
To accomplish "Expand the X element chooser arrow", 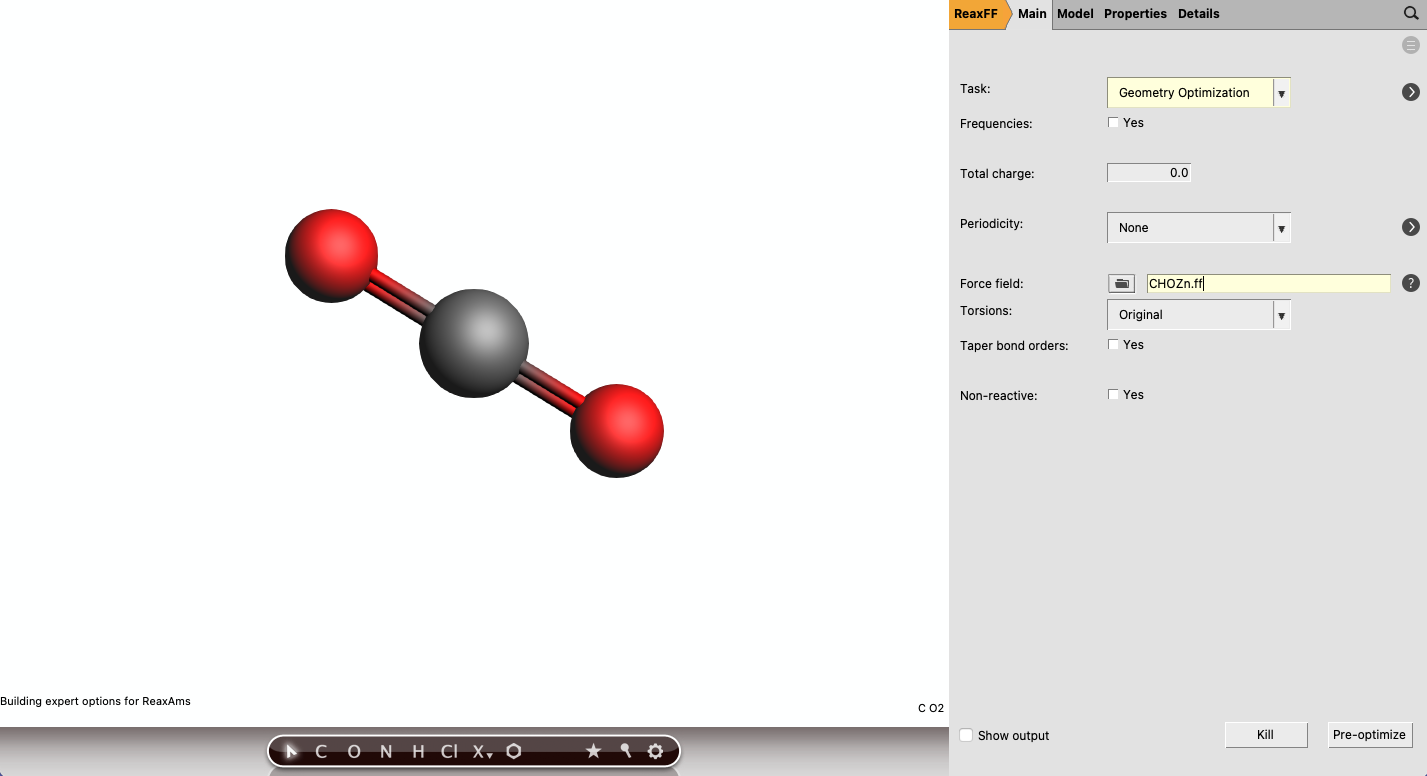I will (489, 756).
